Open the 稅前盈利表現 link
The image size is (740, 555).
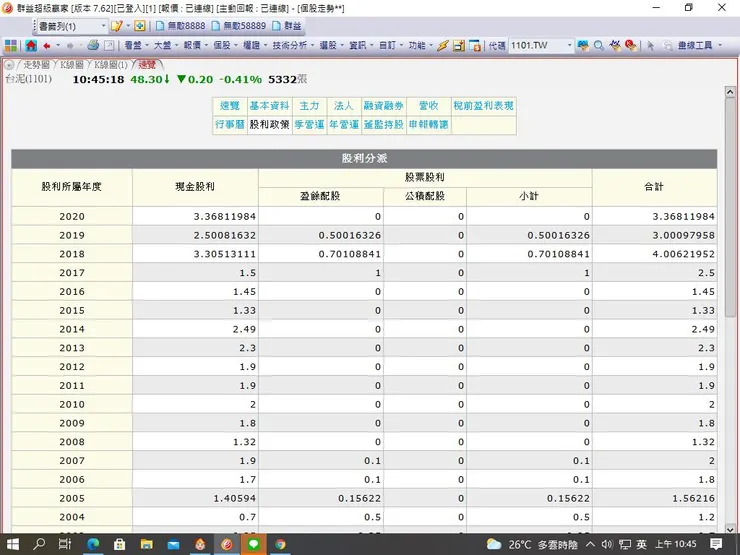[483, 106]
